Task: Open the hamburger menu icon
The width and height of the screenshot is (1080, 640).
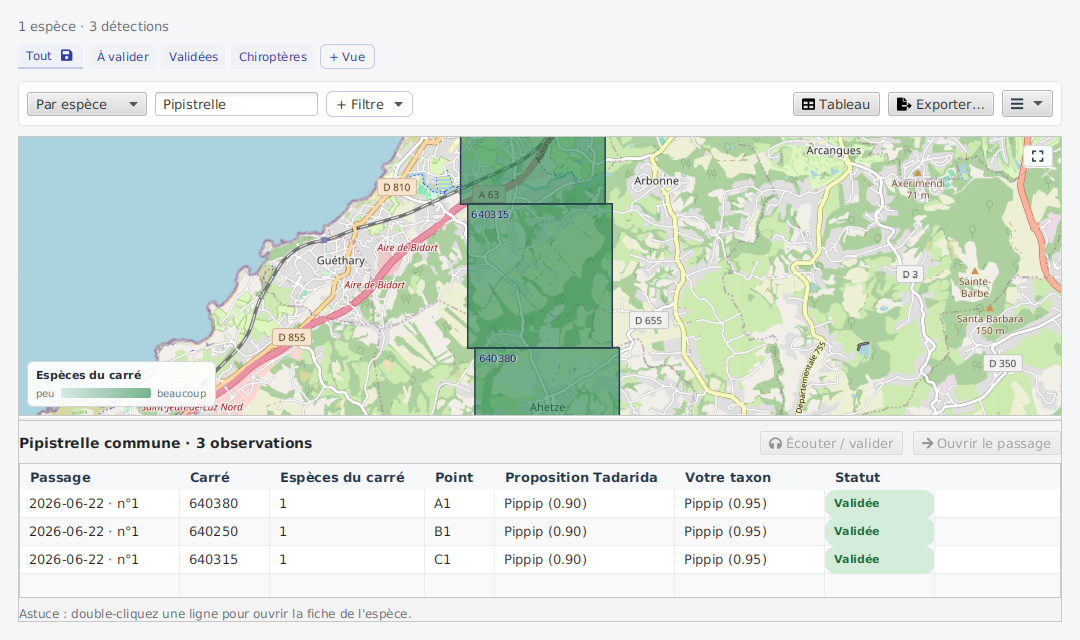Action: 1017,104
